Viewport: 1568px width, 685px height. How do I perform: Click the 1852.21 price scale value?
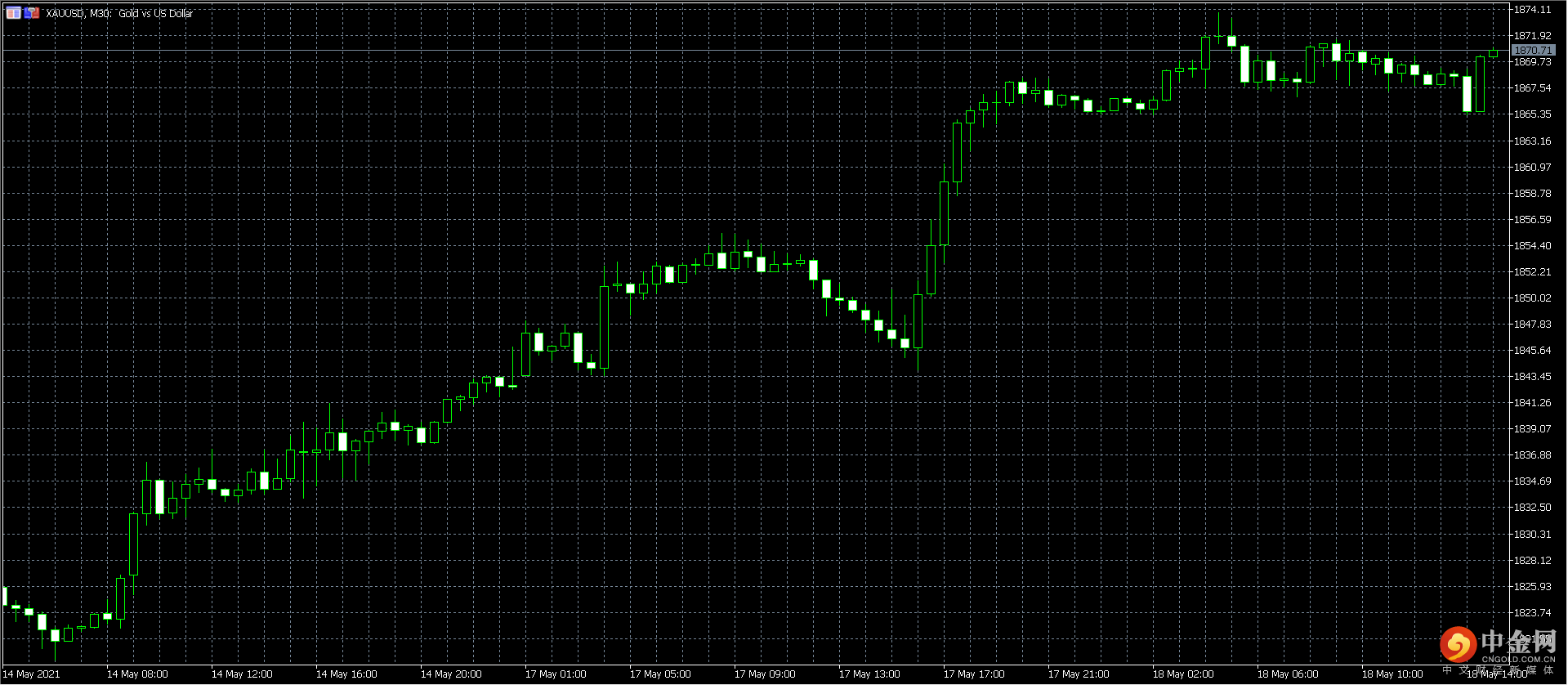1533,272
